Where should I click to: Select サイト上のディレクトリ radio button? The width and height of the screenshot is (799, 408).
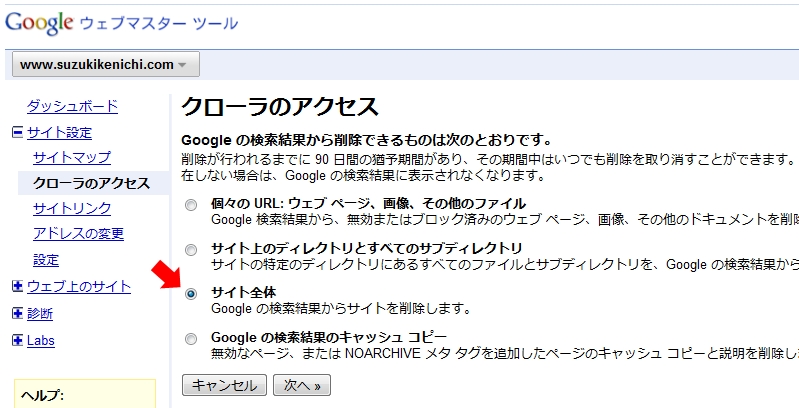191,250
